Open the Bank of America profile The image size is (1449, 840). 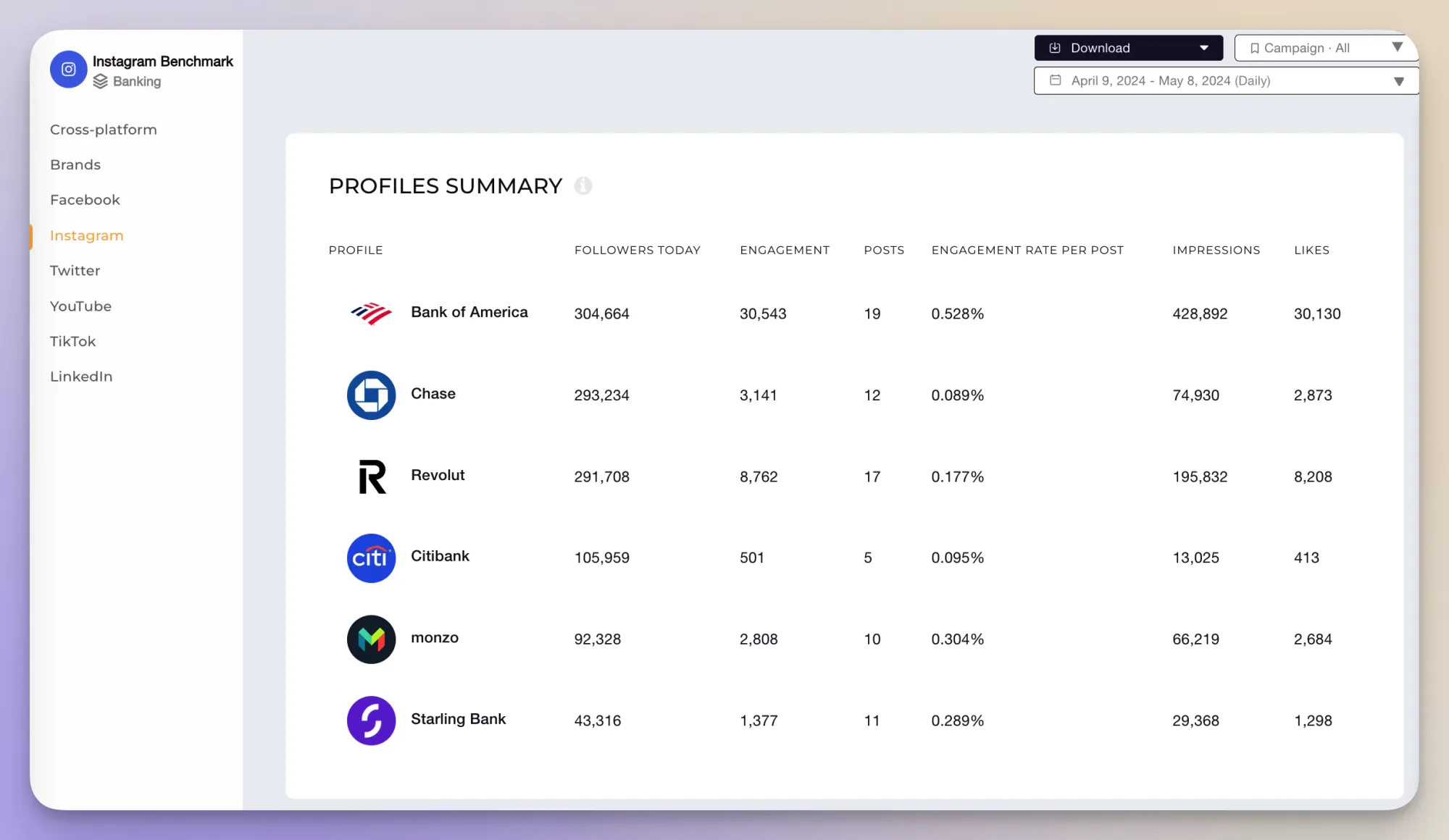(x=469, y=312)
